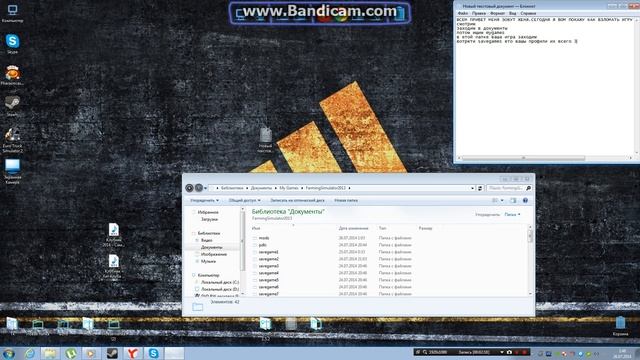Open the Explorer Share with dropdown
This screenshot has width=640, height=360.
click(x=244, y=200)
